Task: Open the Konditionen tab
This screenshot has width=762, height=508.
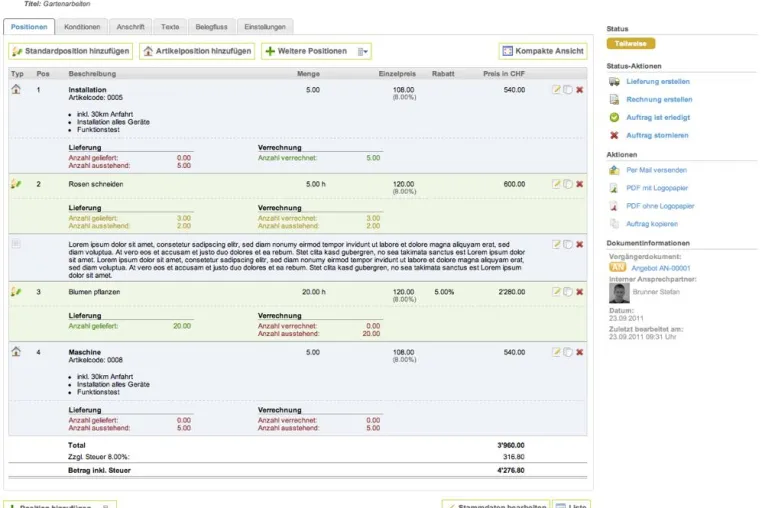Action: (82, 27)
